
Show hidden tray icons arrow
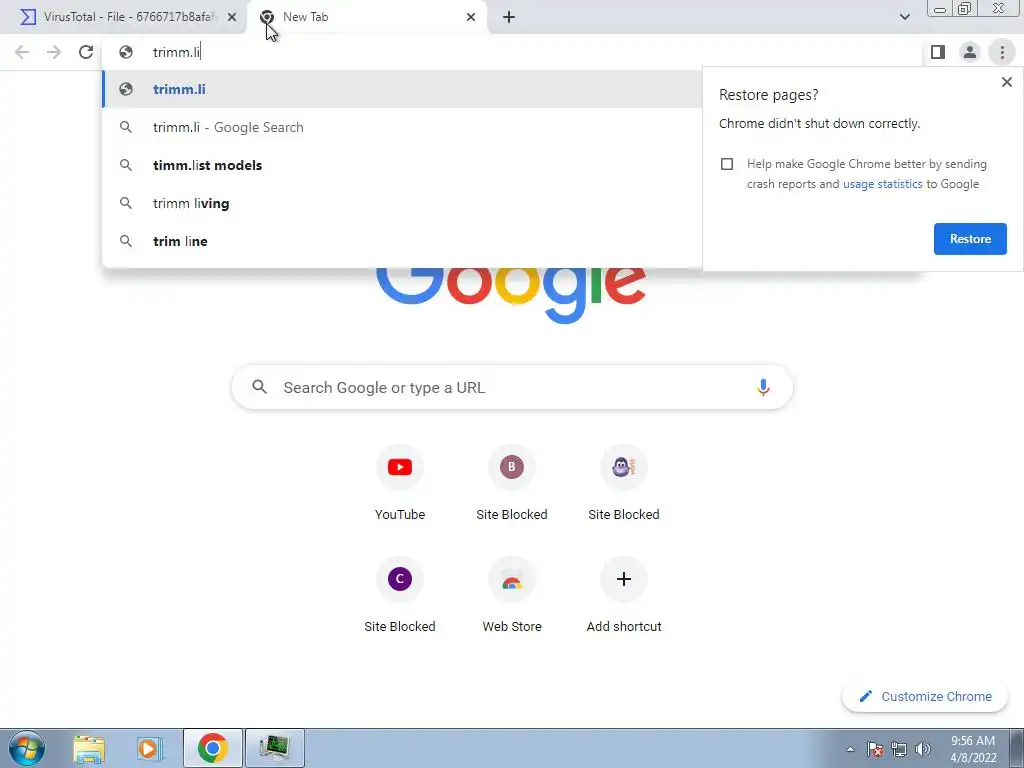[x=850, y=749]
